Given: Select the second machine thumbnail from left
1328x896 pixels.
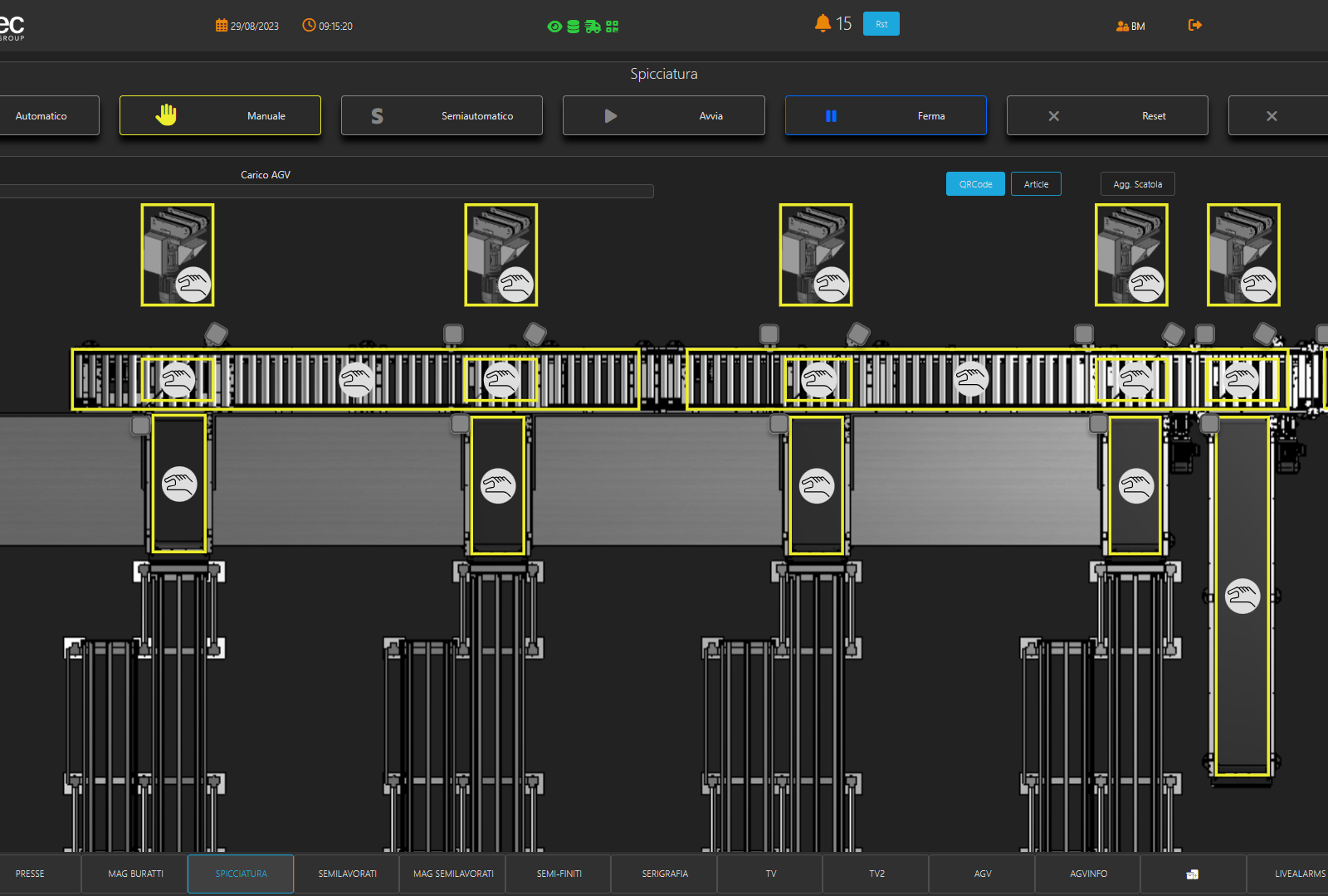Looking at the screenshot, I should point(501,255).
